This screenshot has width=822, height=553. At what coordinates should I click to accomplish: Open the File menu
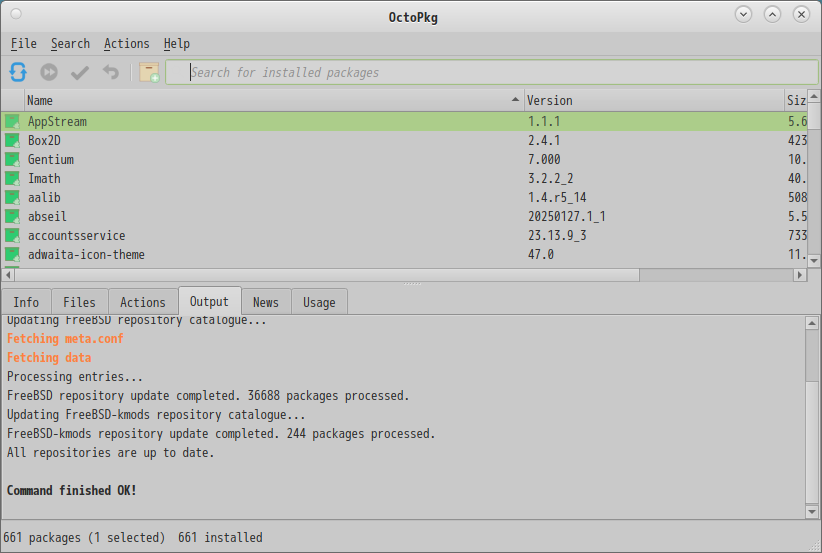pos(24,44)
